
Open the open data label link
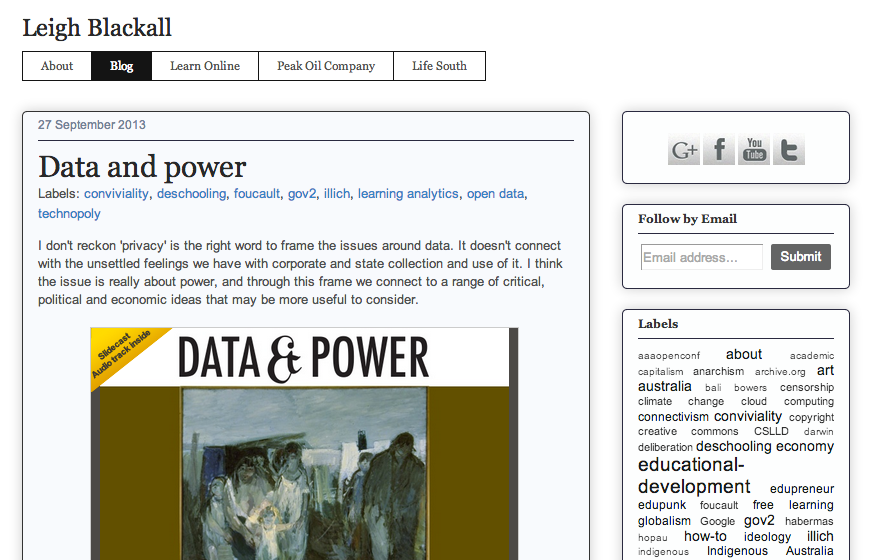tap(495, 194)
